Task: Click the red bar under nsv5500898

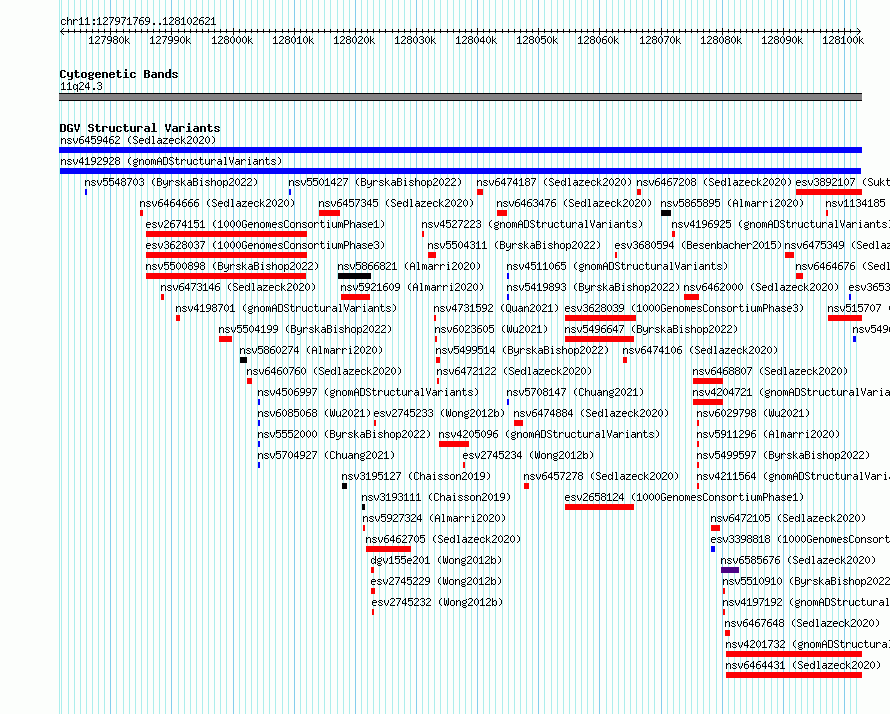Action: (226, 276)
